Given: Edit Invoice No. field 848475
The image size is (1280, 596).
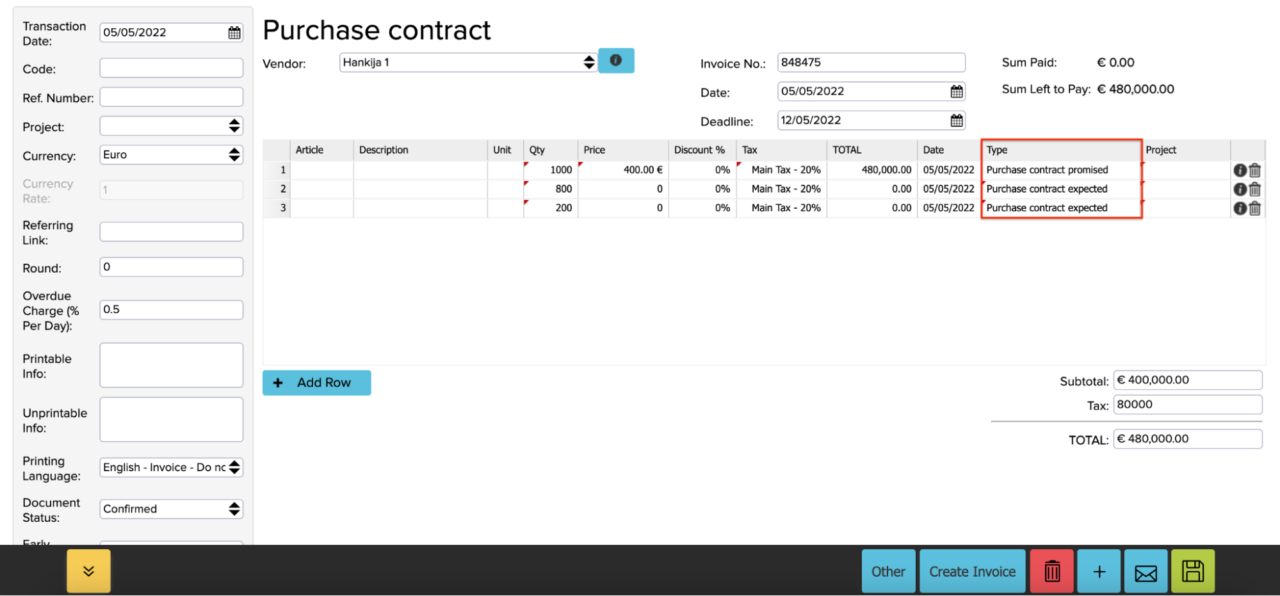Looking at the screenshot, I should (871, 62).
